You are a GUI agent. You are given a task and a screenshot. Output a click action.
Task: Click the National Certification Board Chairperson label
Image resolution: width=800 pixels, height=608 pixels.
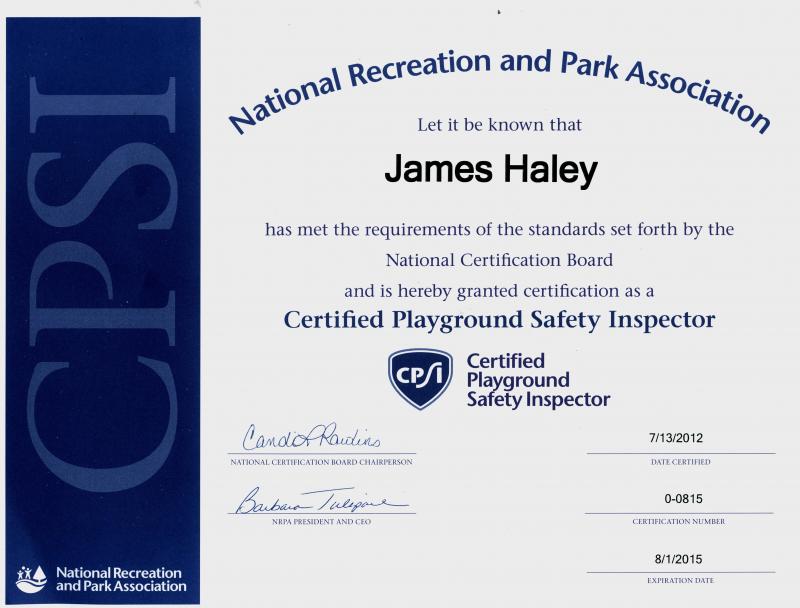tap(321, 462)
